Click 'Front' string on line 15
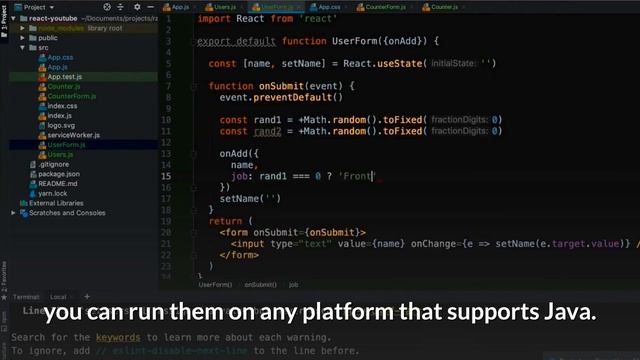The image size is (640, 360). click(x=357, y=176)
